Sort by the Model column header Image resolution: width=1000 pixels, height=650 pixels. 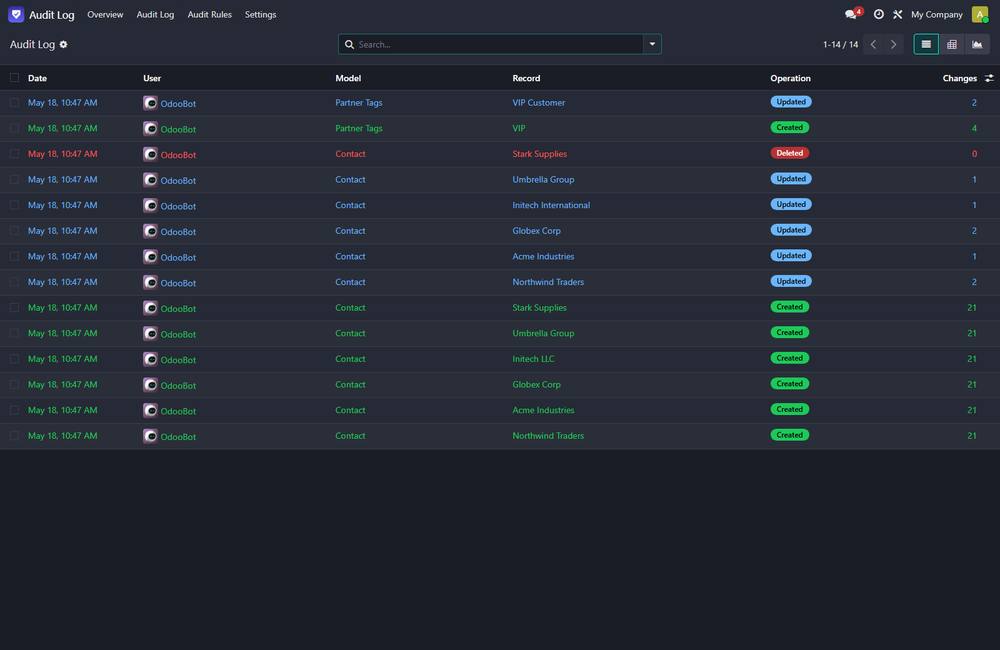(348, 78)
